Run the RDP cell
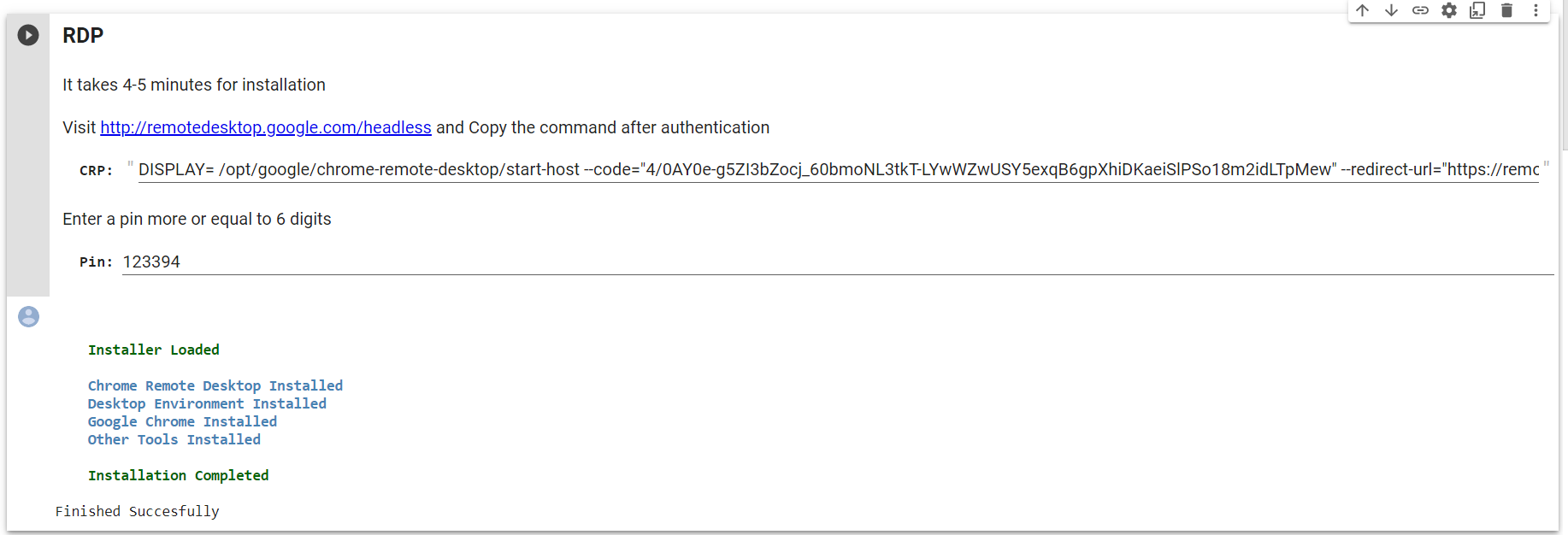The image size is (1568, 535). coord(28,35)
